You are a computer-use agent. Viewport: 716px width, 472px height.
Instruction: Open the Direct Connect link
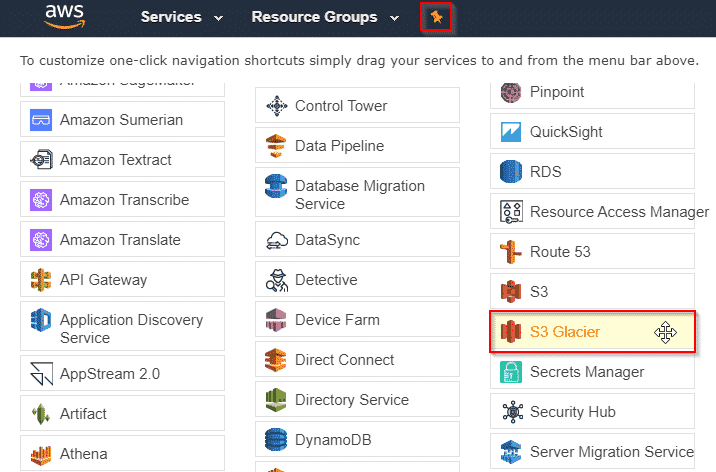(345, 360)
